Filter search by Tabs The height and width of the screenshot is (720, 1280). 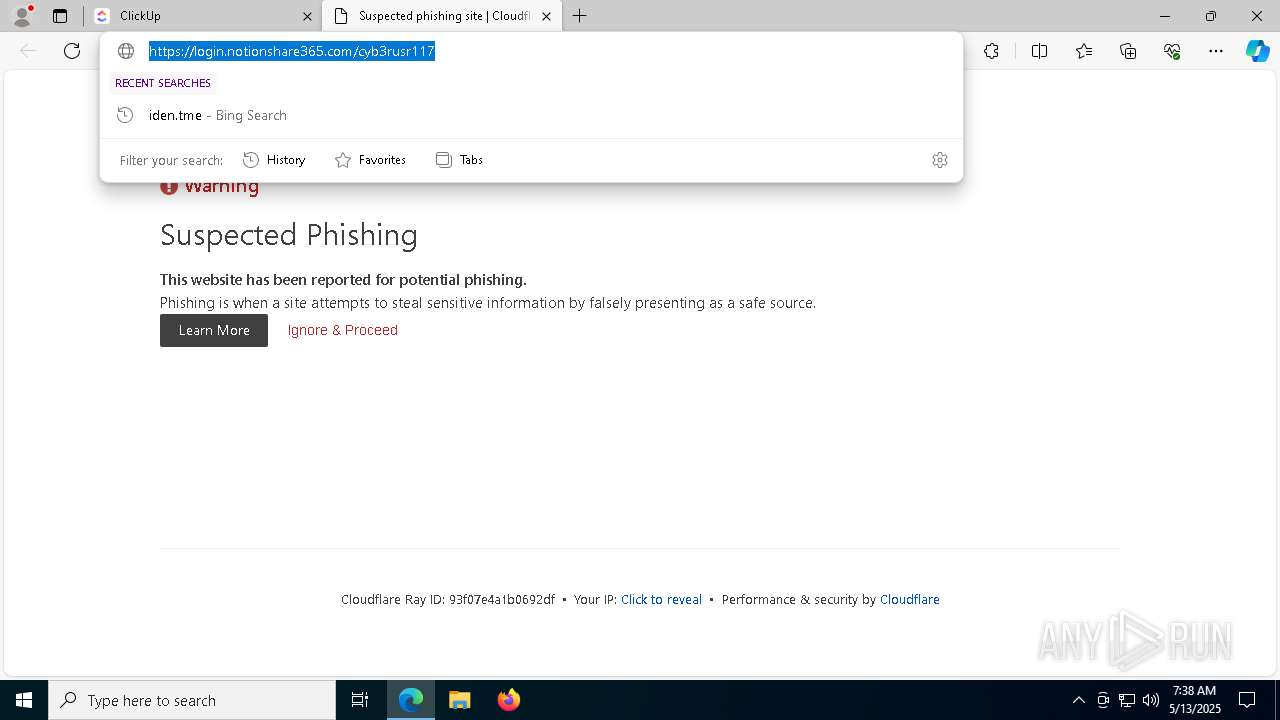[459, 160]
